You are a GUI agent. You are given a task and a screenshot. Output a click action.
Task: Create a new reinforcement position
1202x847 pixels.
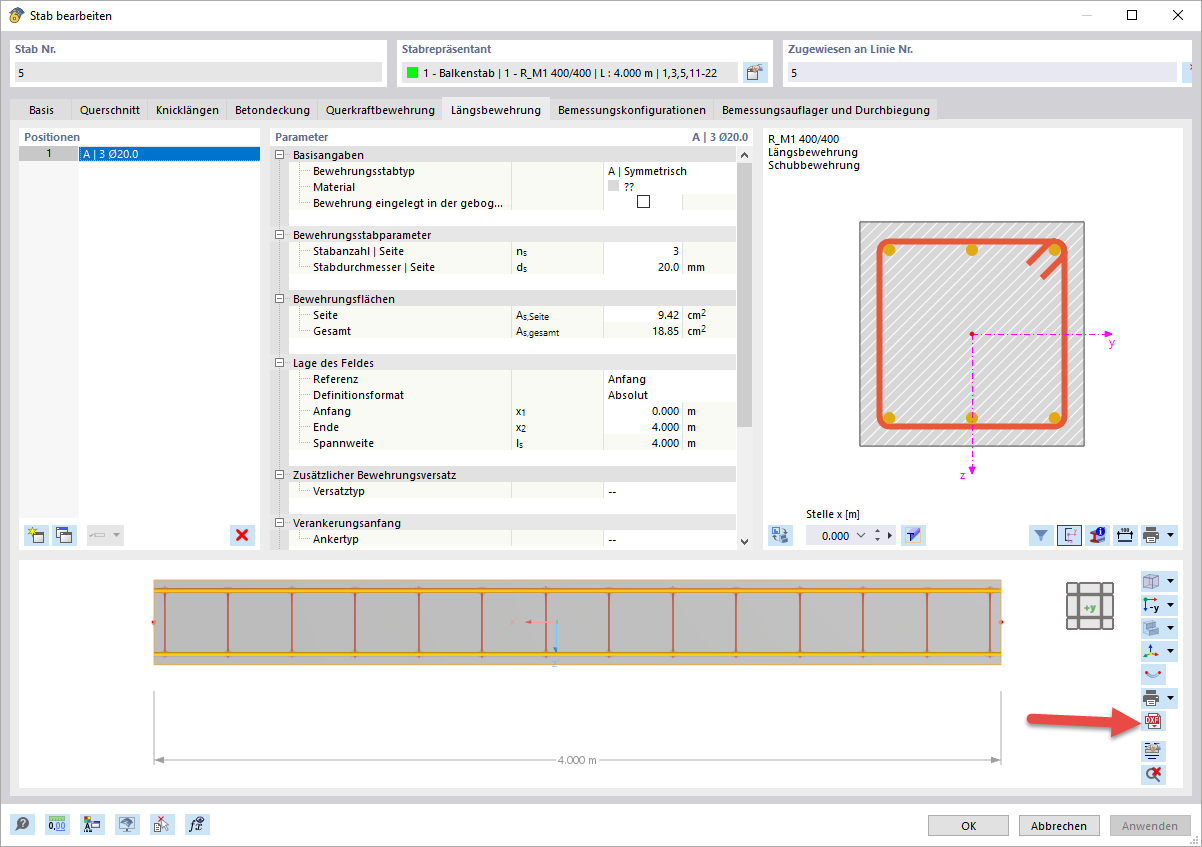tap(36, 535)
